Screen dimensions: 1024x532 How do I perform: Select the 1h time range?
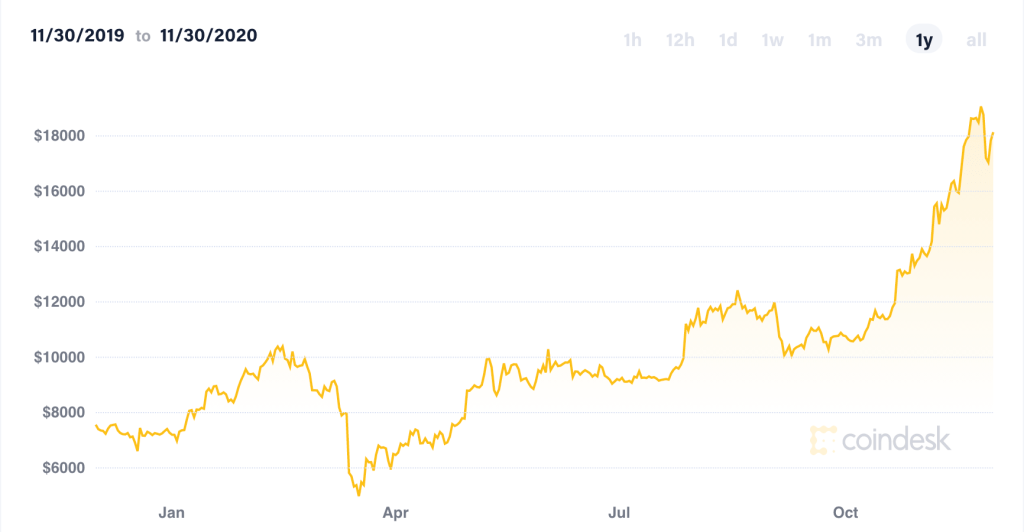(632, 40)
